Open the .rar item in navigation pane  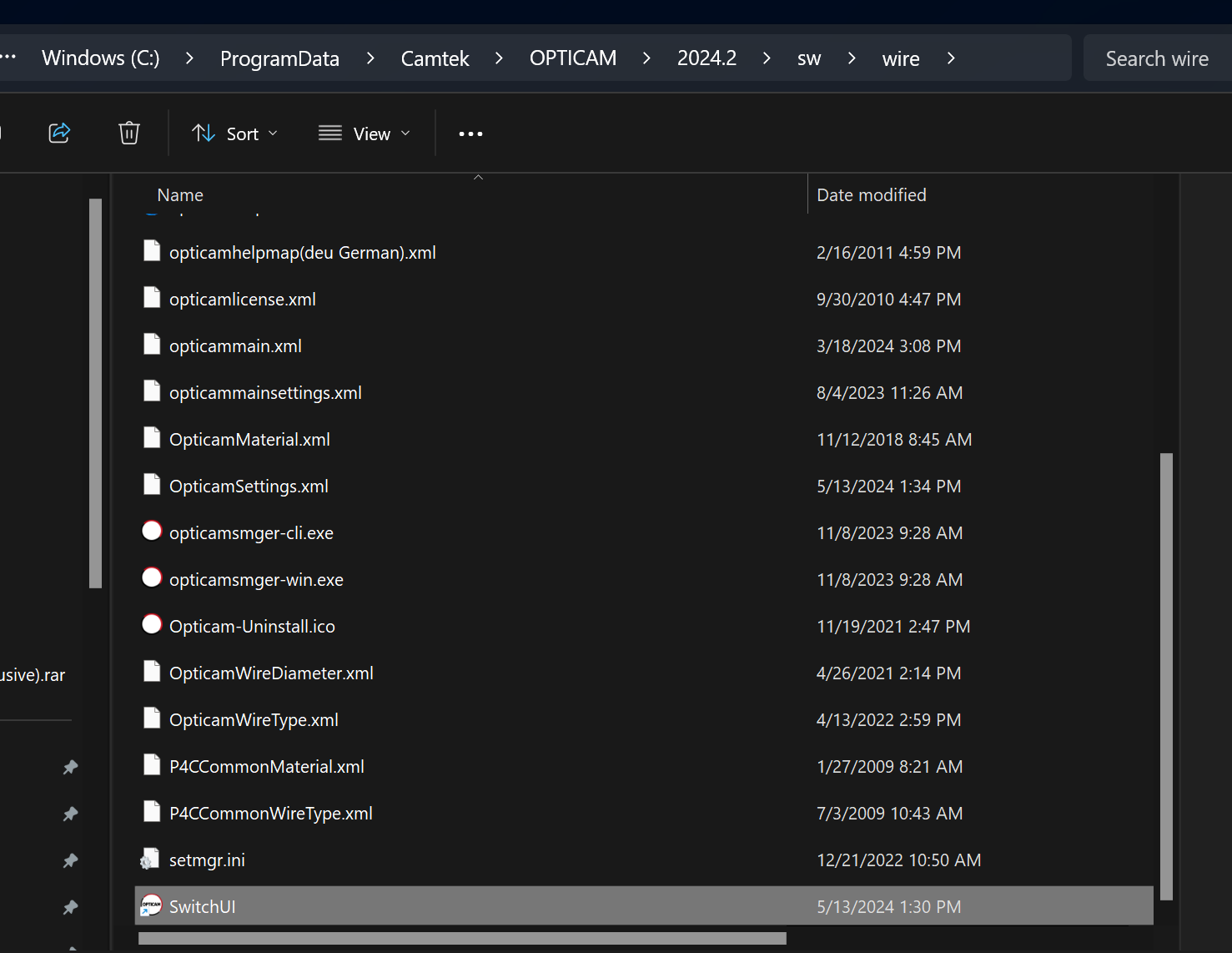pyautogui.click(x=33, y=675)
